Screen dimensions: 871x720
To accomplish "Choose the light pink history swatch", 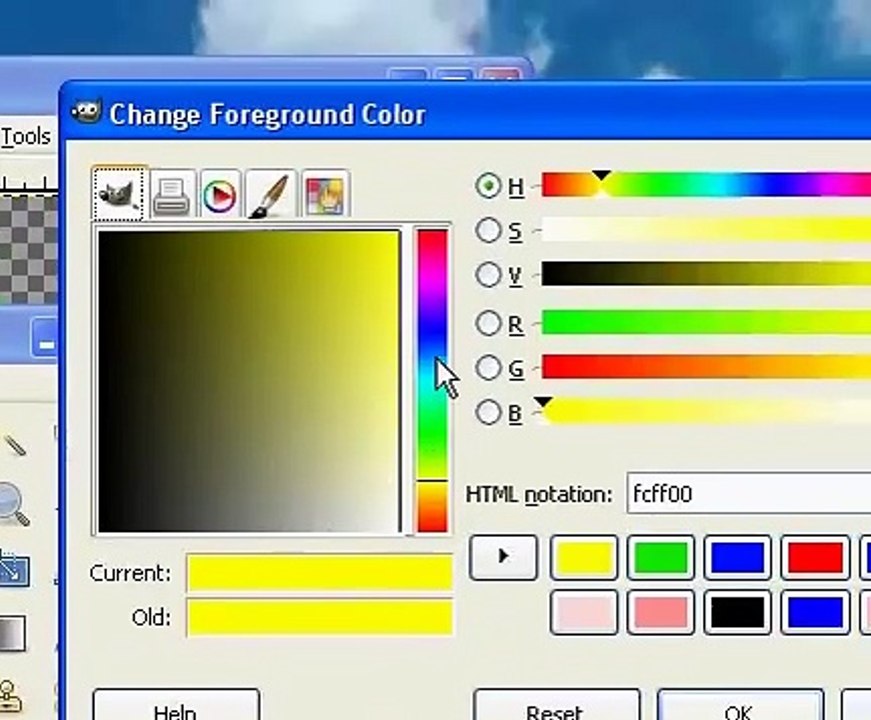I will coord(584,612).
